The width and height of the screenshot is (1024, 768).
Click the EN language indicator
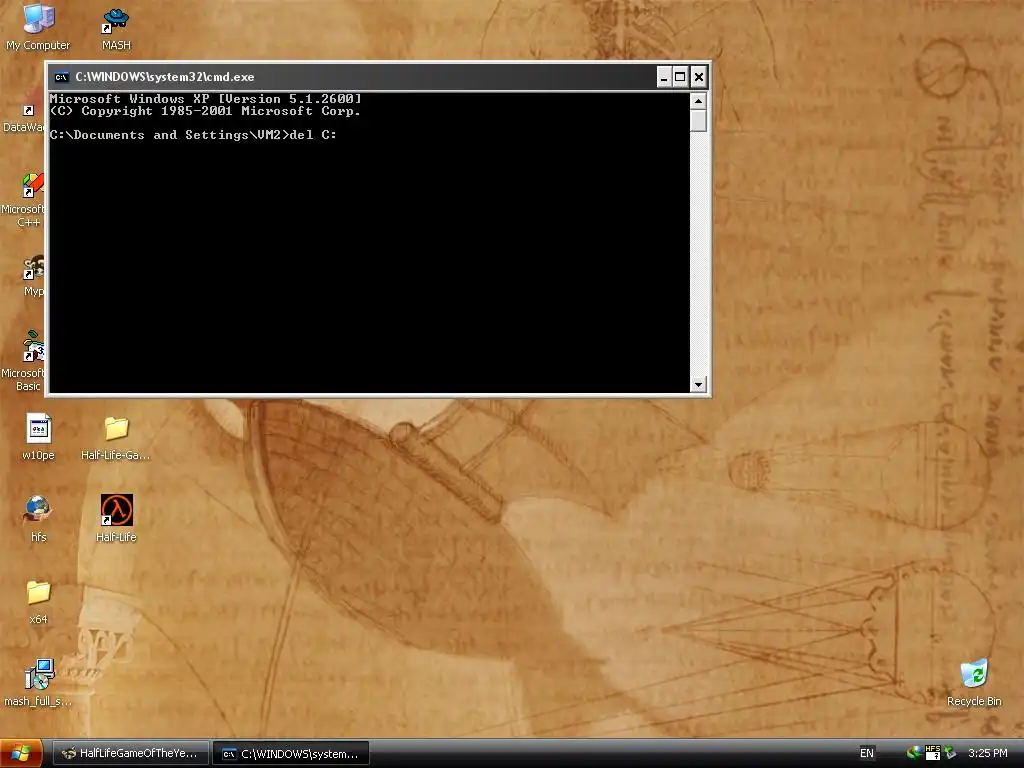(x=867, y=753)
